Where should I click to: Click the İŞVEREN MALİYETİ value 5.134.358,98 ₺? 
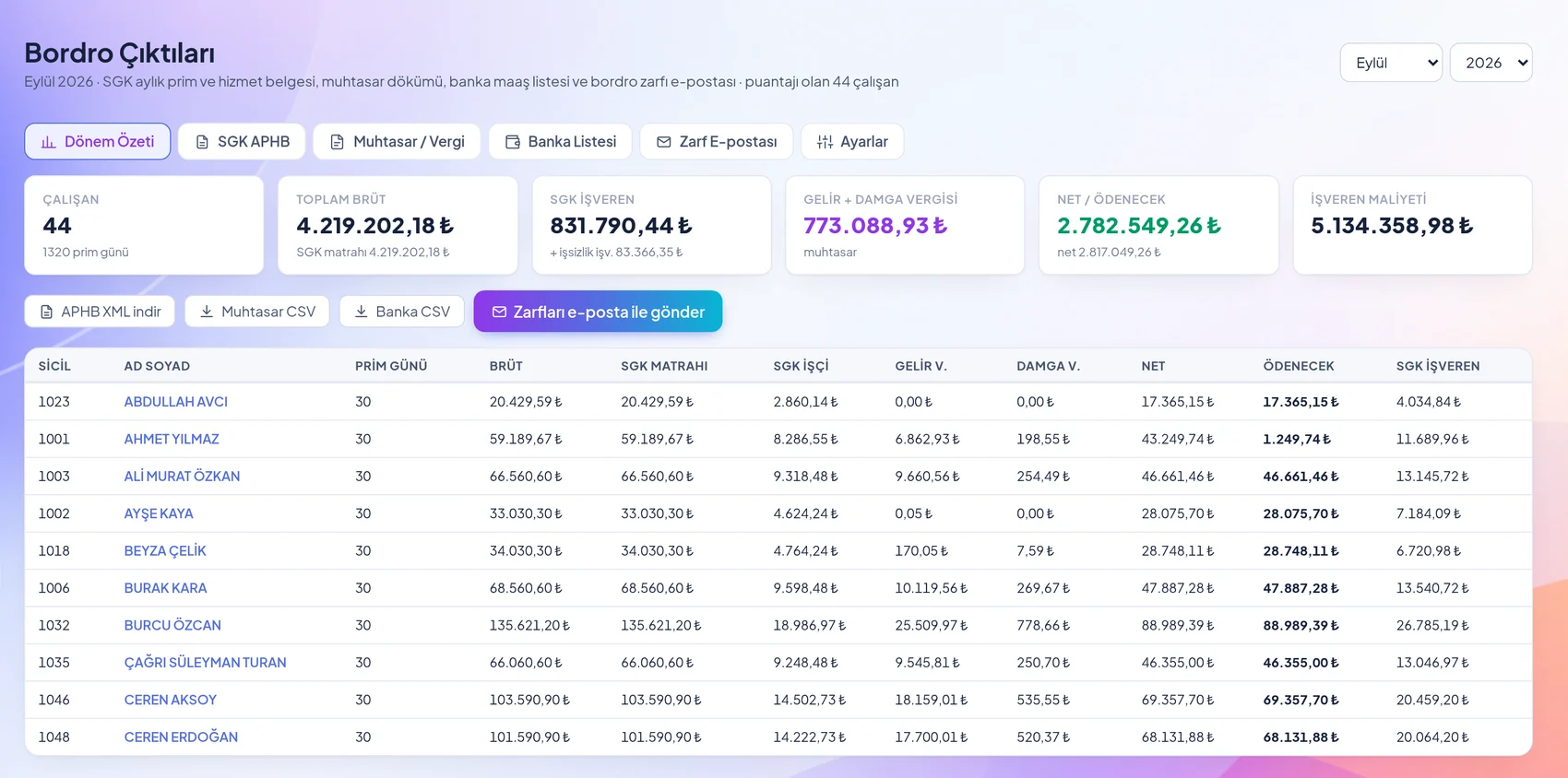click(x=1392, y=226)
